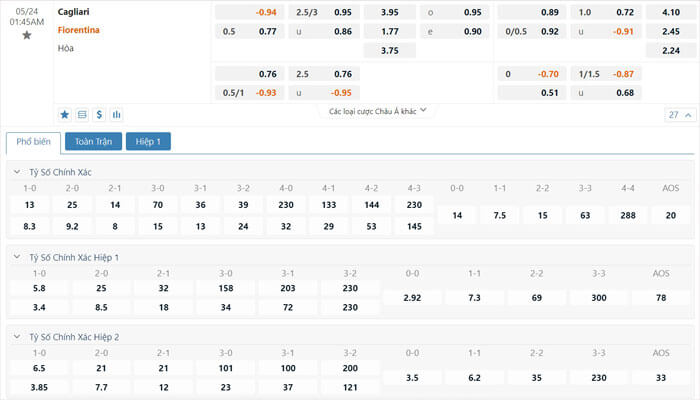Pick second-half AOS at odds 33
700x400 pixels.
[x=661, y=378]
